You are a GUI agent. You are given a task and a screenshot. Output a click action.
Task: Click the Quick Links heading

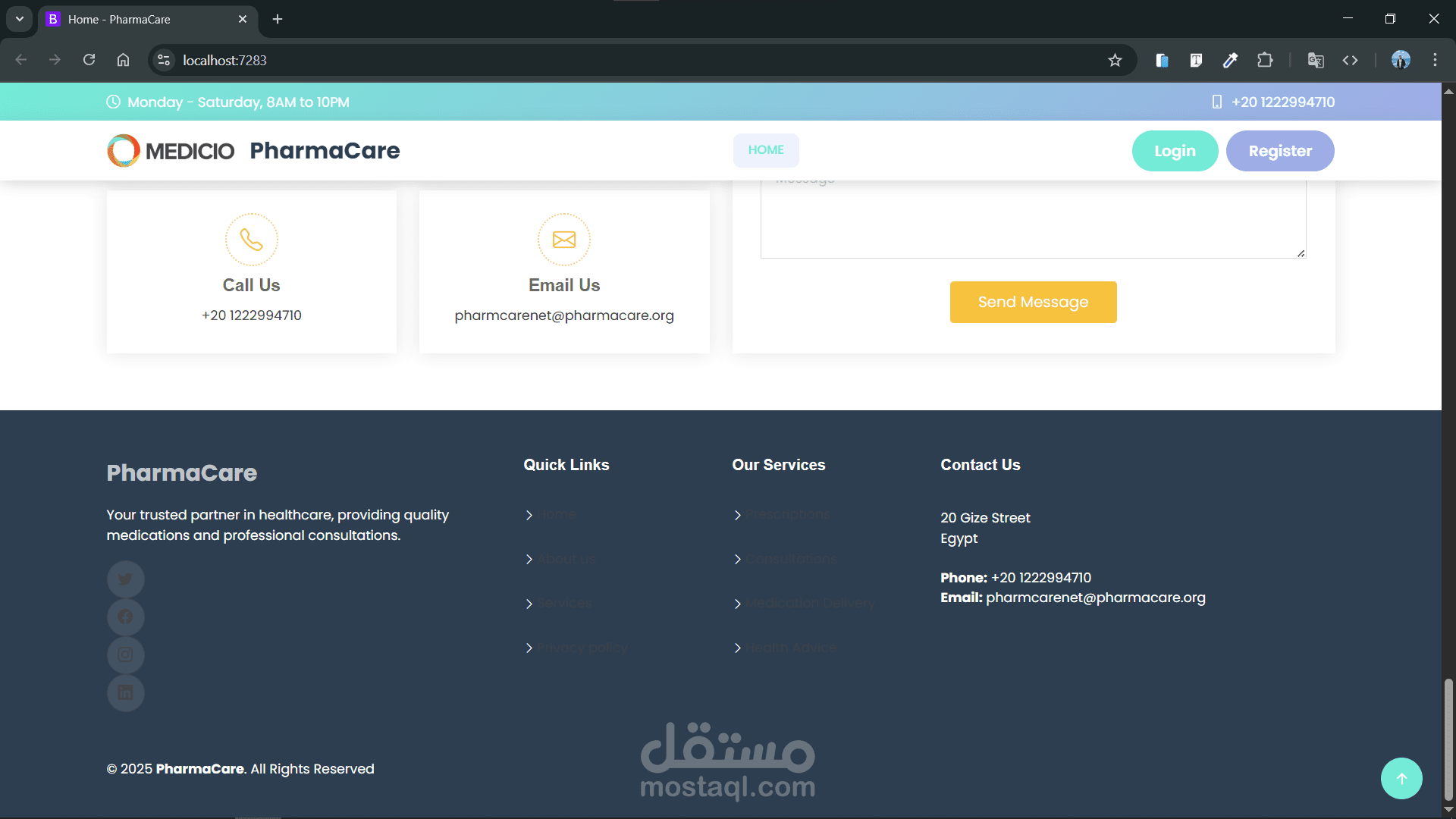(566, 465)
